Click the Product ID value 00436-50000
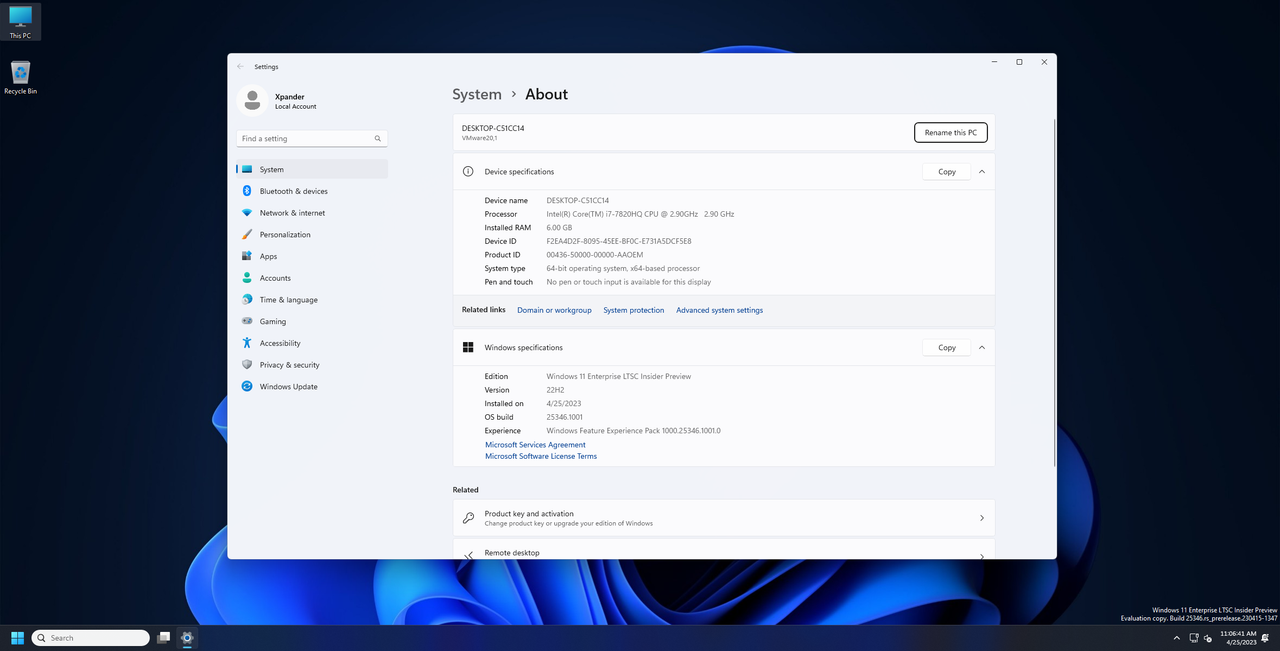 [595, 255]
